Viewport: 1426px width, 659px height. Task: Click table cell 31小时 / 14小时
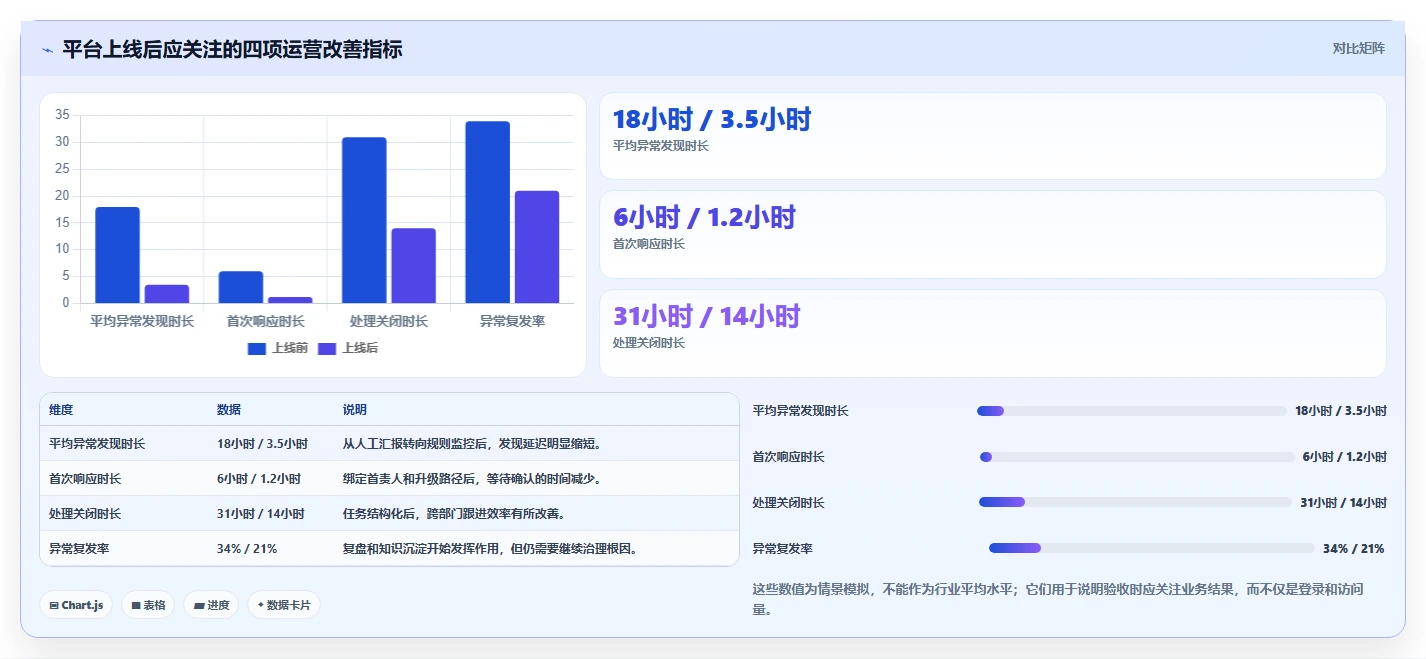click(261, 514)
